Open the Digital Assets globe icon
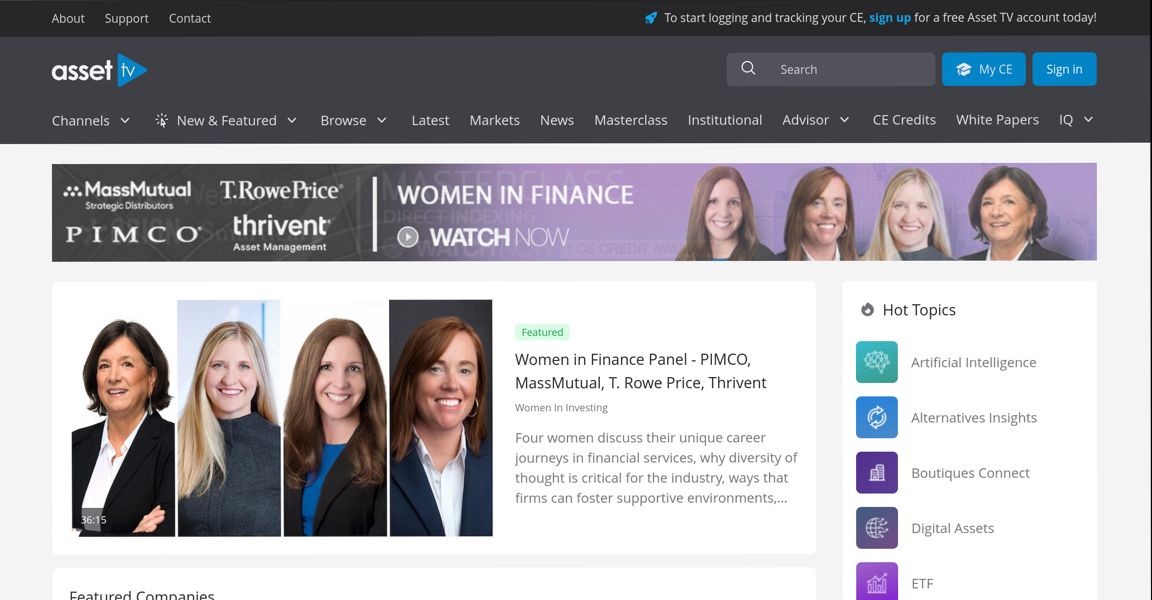The width and height of the screenshot is (1152, 600). point(876,527)
